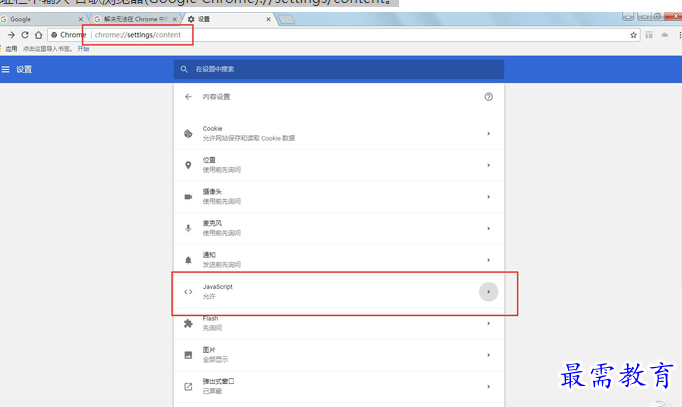Go back from 内容设置 with arrow
The width and height of the screenshot is (682, 407).
[188, 97]
